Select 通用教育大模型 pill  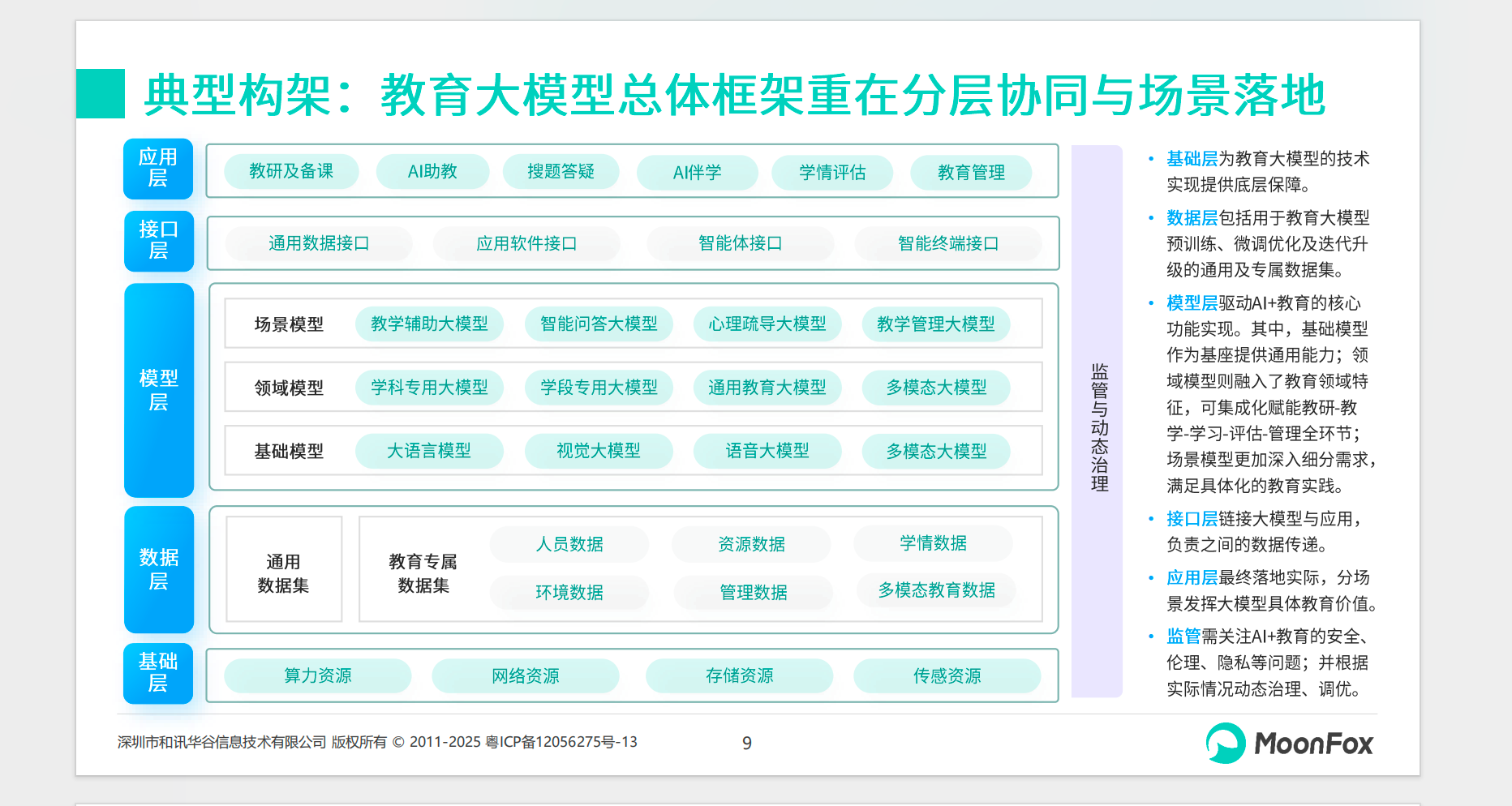click(x=767, y=387)
